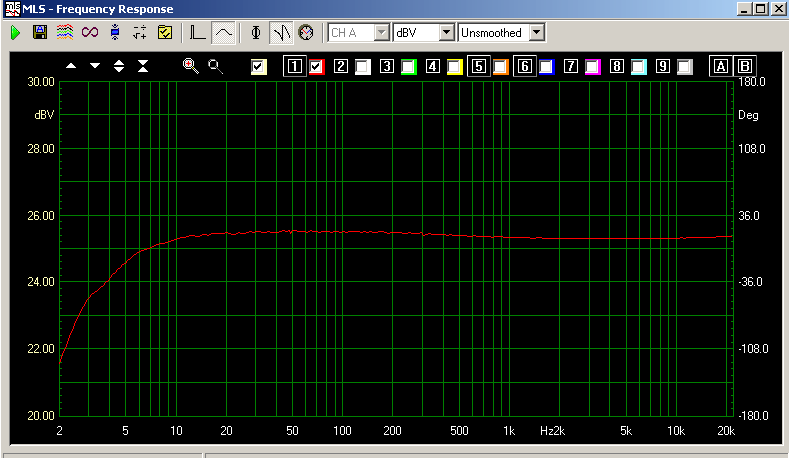Open the settings checklist folder icon
This screenshot has width=789, height=458.
click(x=165, y=33)
